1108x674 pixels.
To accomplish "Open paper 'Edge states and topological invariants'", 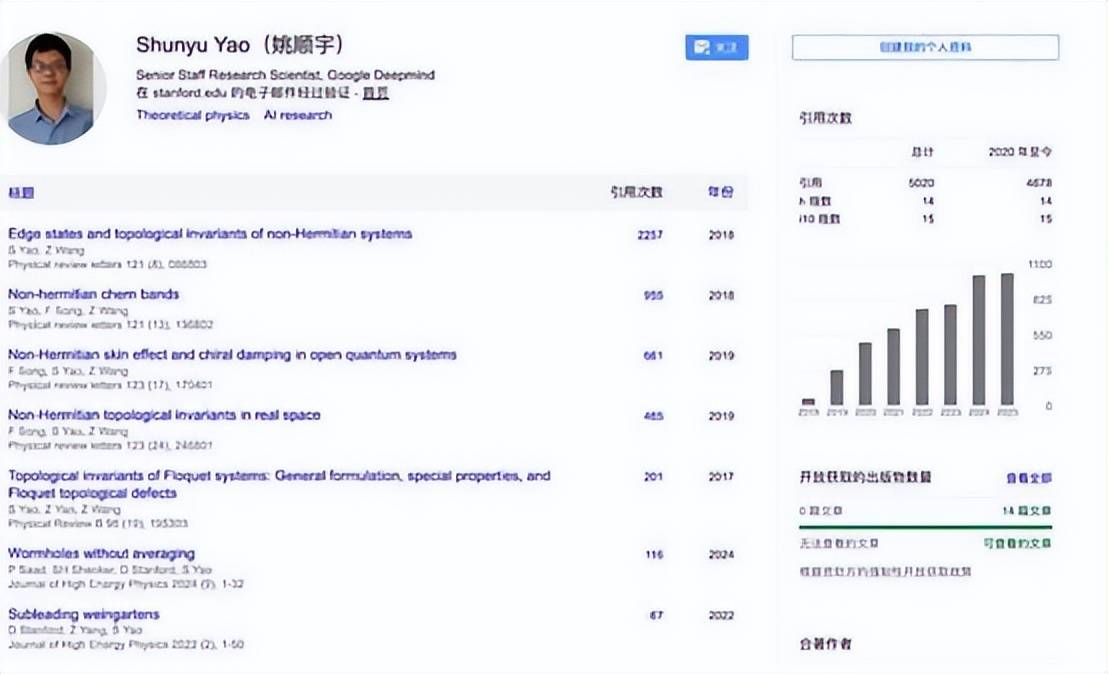I will click(x=210, y=234).
